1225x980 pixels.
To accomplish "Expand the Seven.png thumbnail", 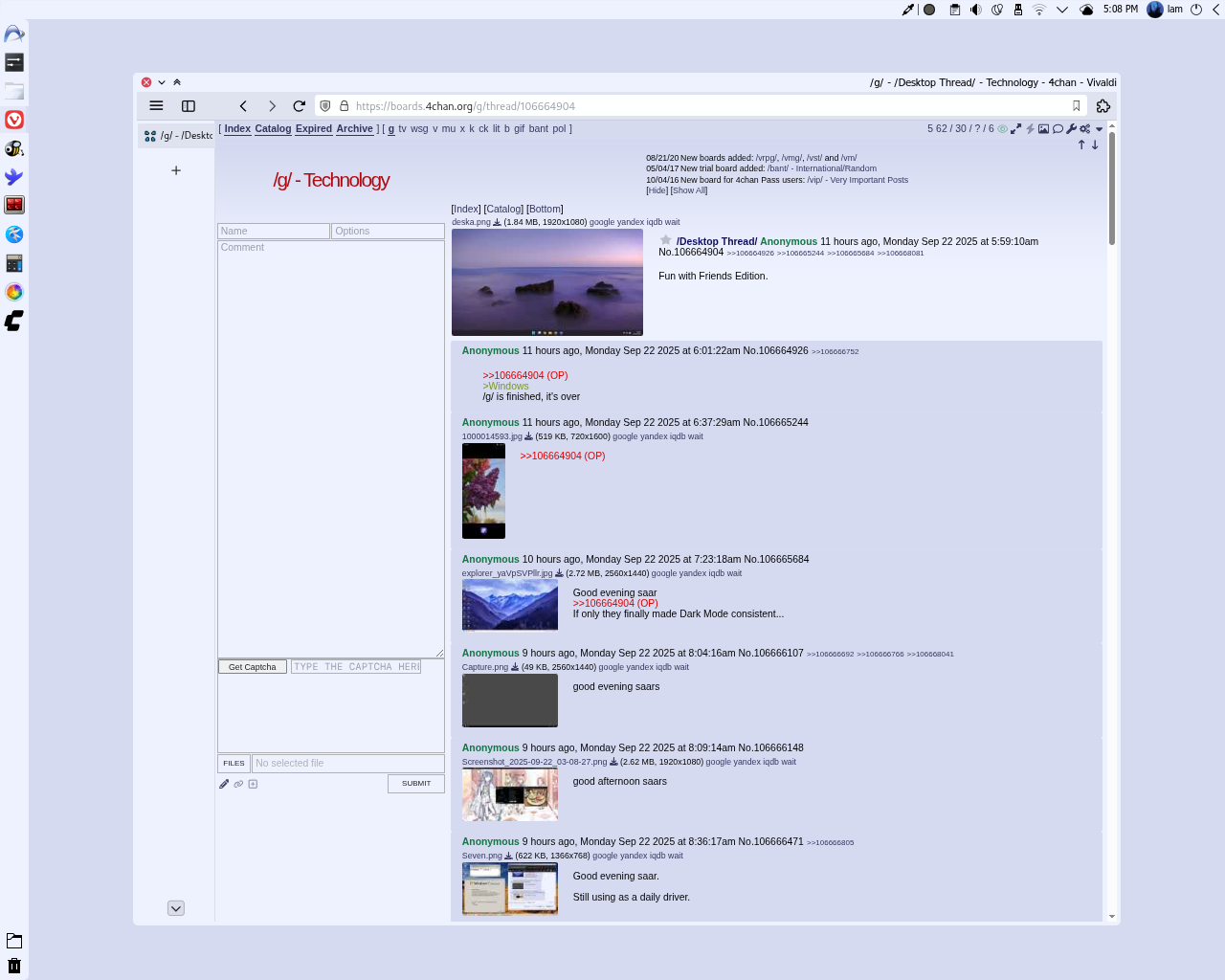I will pyautogui.click(x=510, y=889).
